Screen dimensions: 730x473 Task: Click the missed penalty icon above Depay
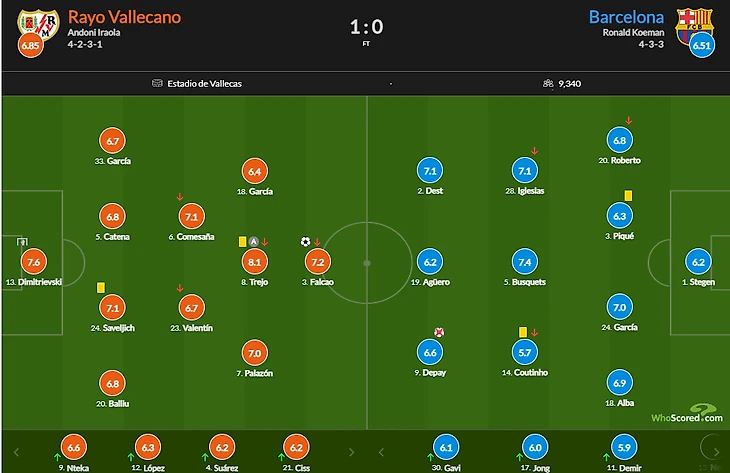(x=438, y=332)
